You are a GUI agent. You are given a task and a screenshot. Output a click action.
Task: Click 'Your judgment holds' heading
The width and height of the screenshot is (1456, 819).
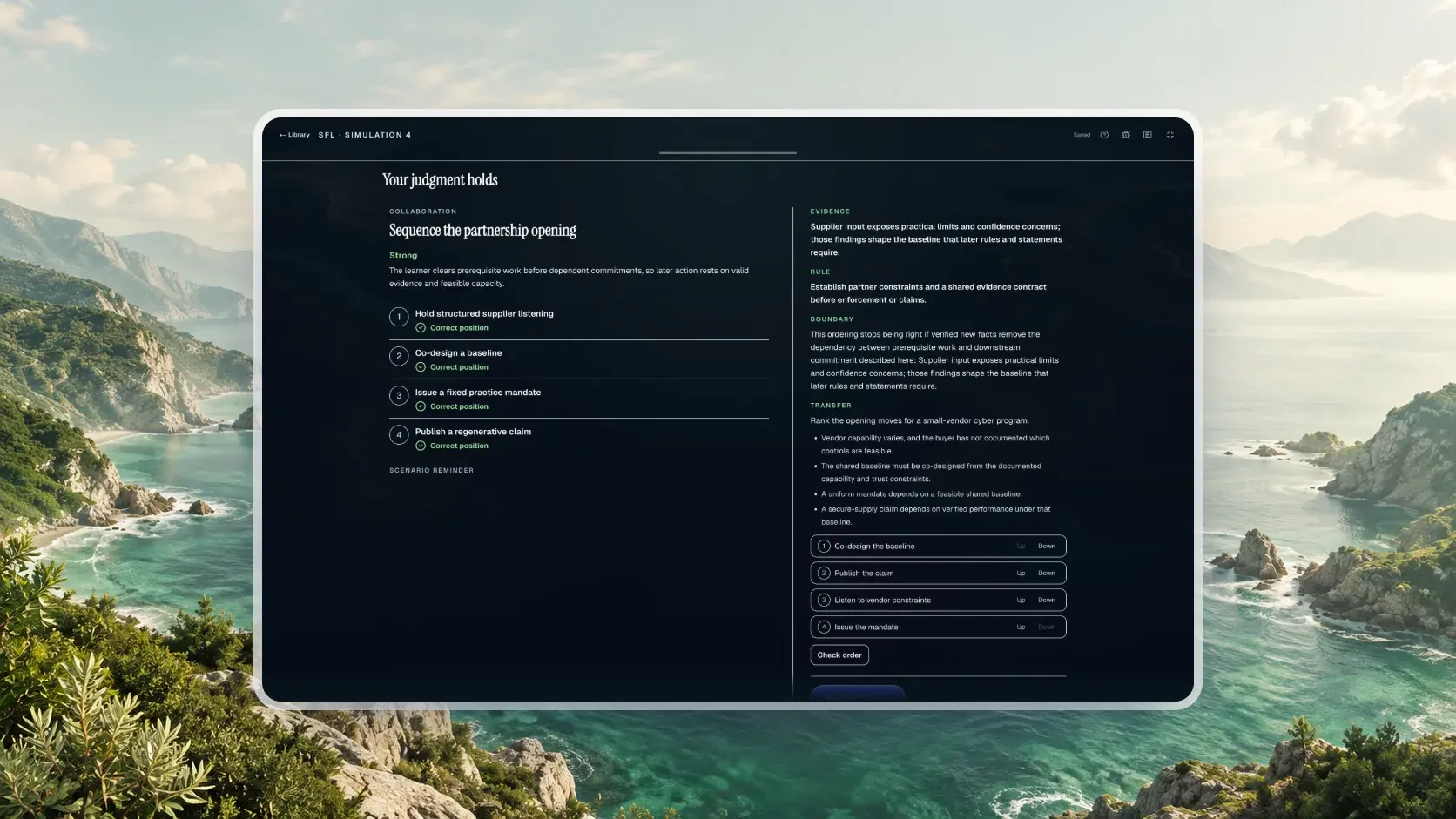coord(440,180)
